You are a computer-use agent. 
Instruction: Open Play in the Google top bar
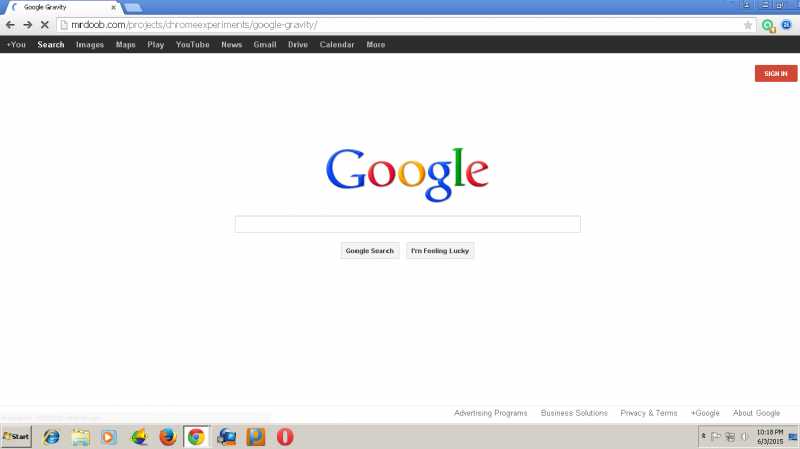[156, 44]
